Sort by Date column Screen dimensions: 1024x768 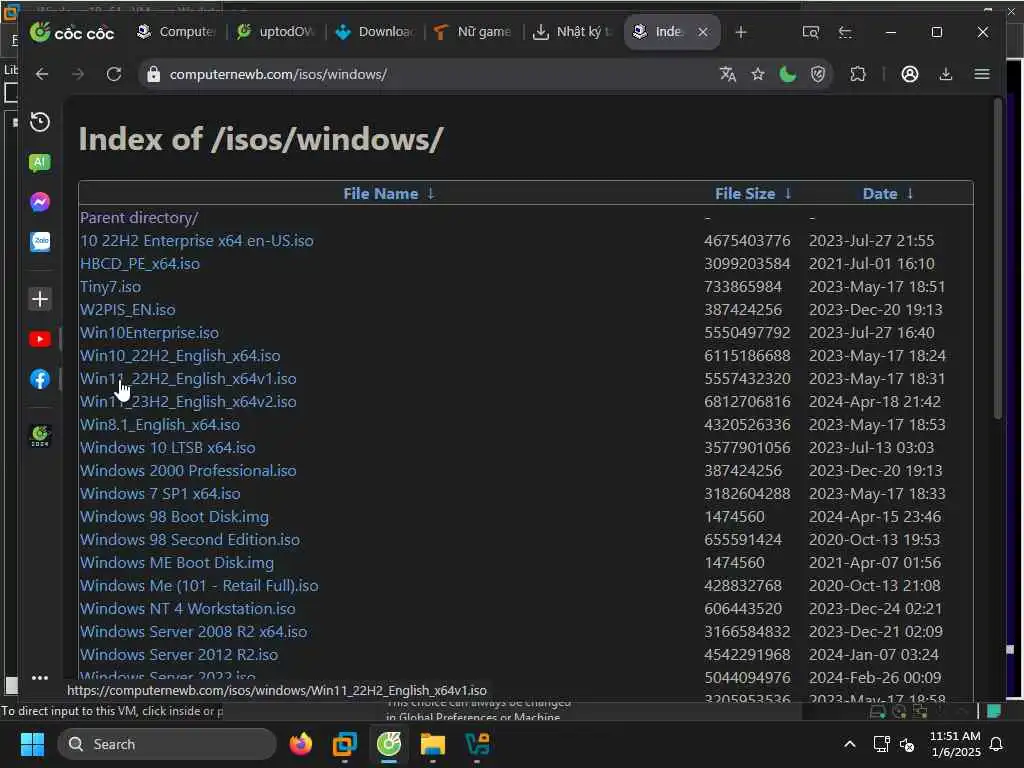pyautogui.click(x=888, y=194)
